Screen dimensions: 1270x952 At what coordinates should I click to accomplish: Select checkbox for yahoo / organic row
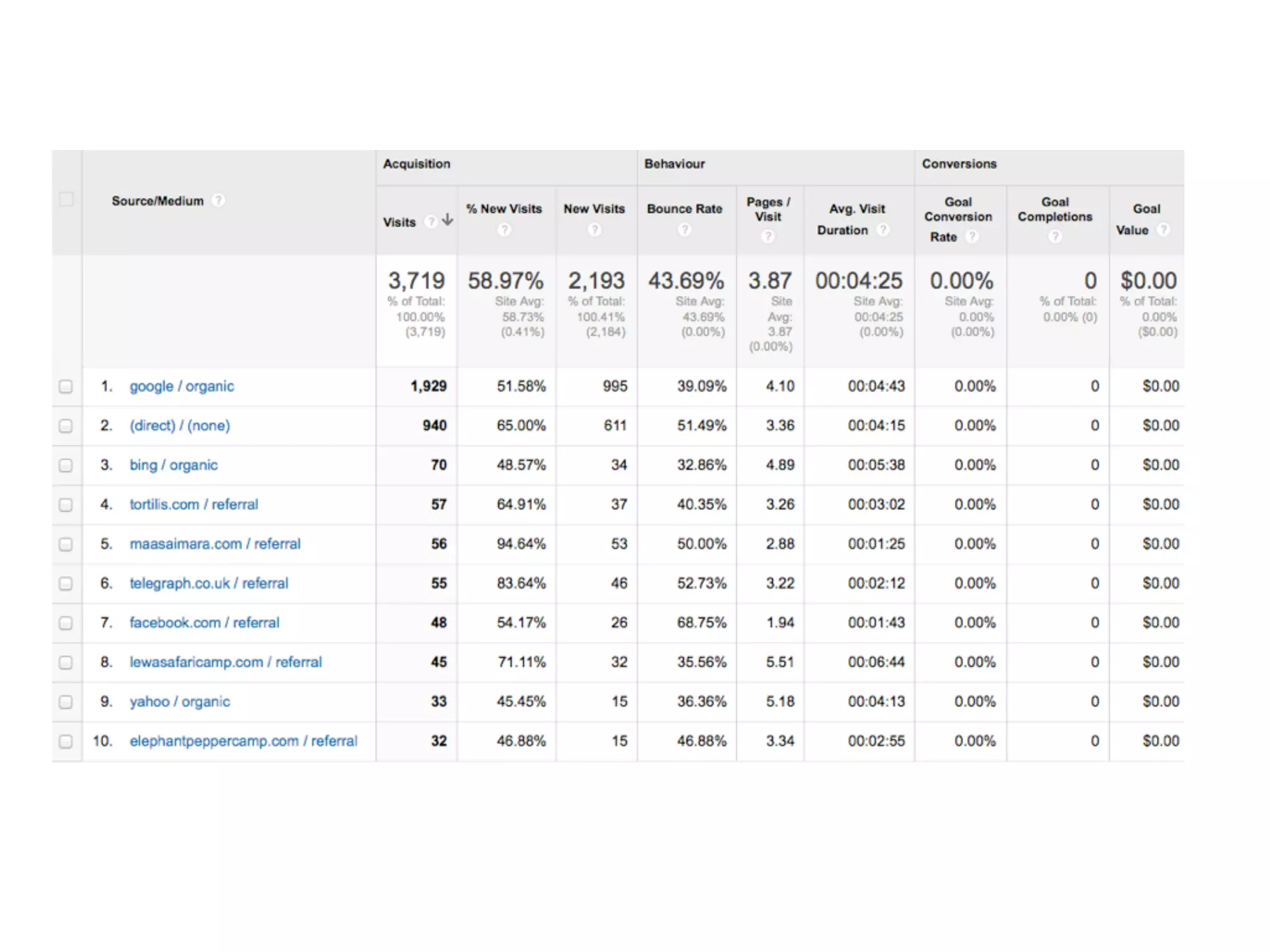click(x=66, y=702)
